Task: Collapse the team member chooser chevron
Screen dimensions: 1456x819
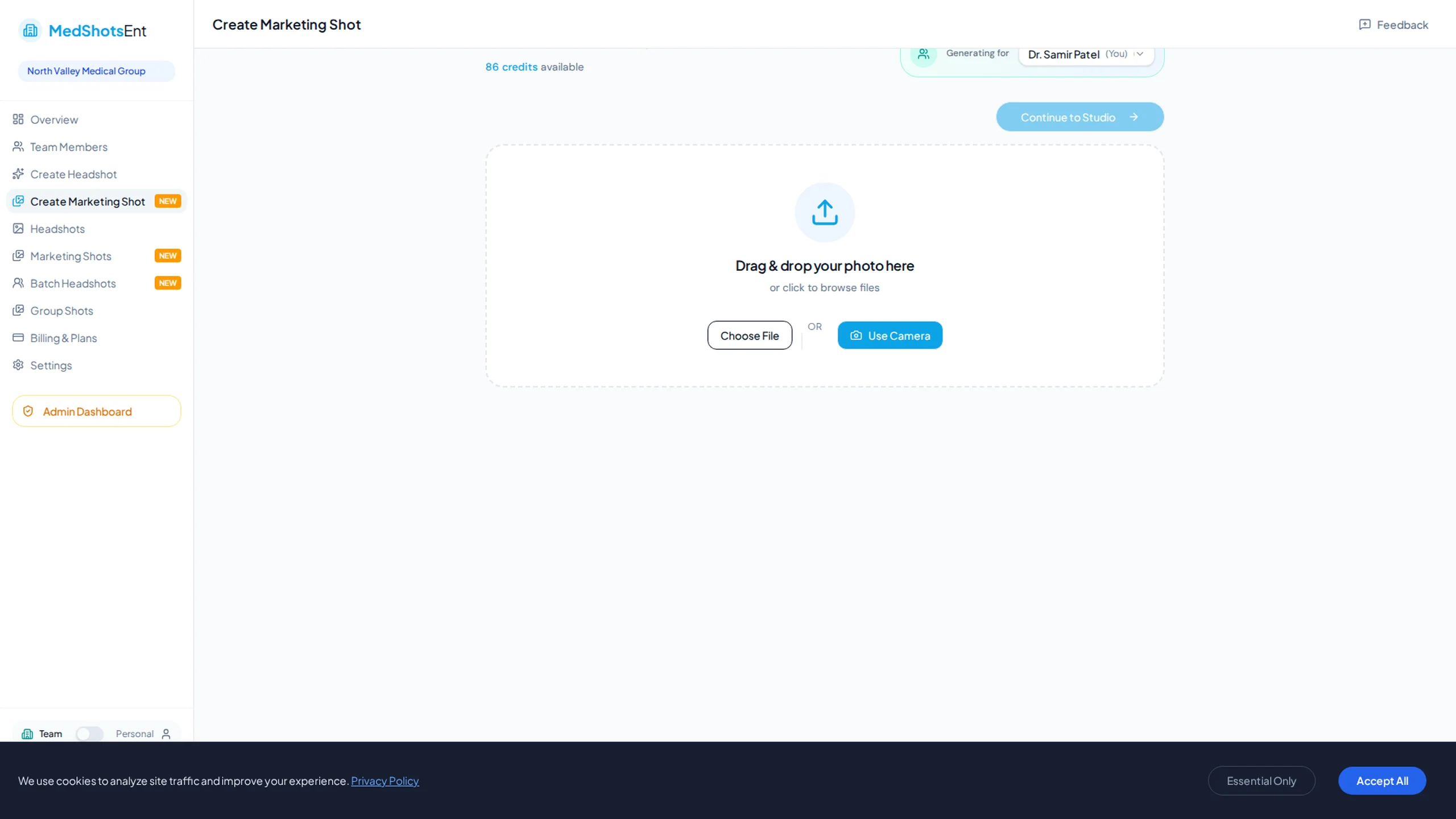Action: click(1139, 54)
